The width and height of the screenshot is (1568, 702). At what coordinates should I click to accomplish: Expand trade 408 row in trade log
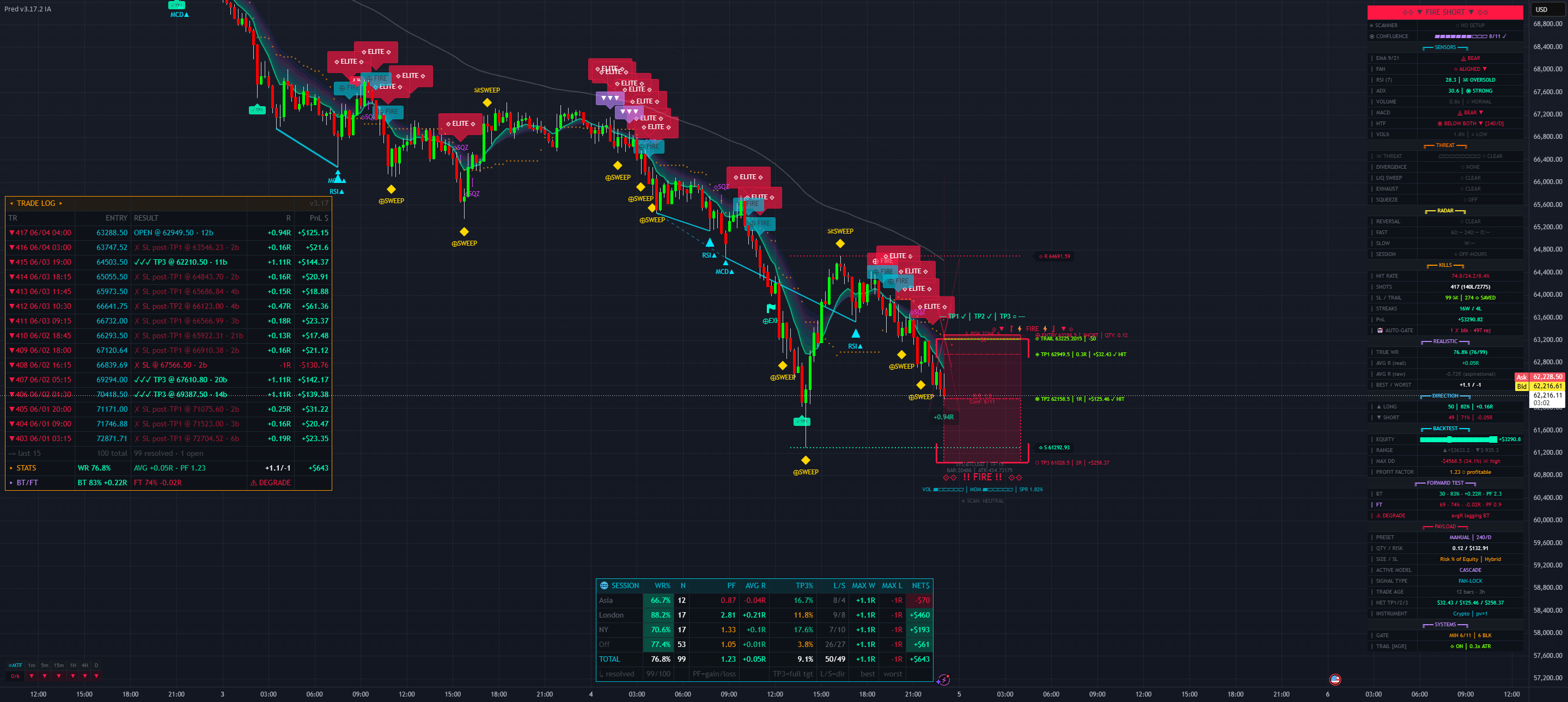click(x=168, y=365)
